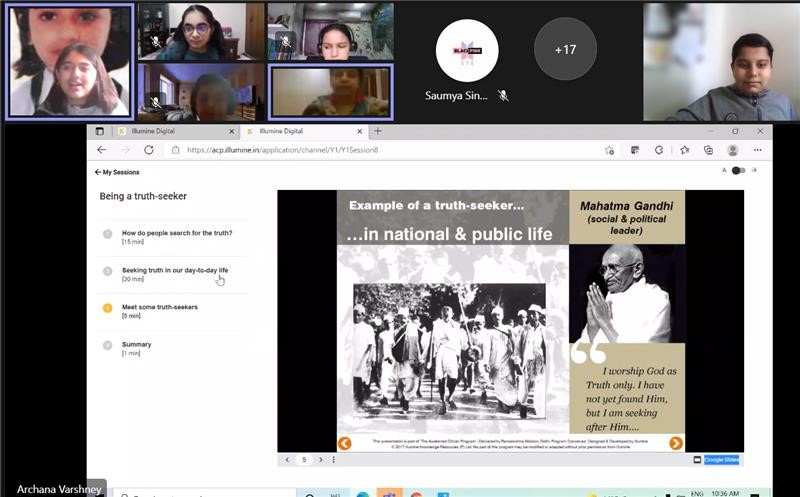Select the 'Summary' section
Screen dimensions: 800x497
pos(136,345)
